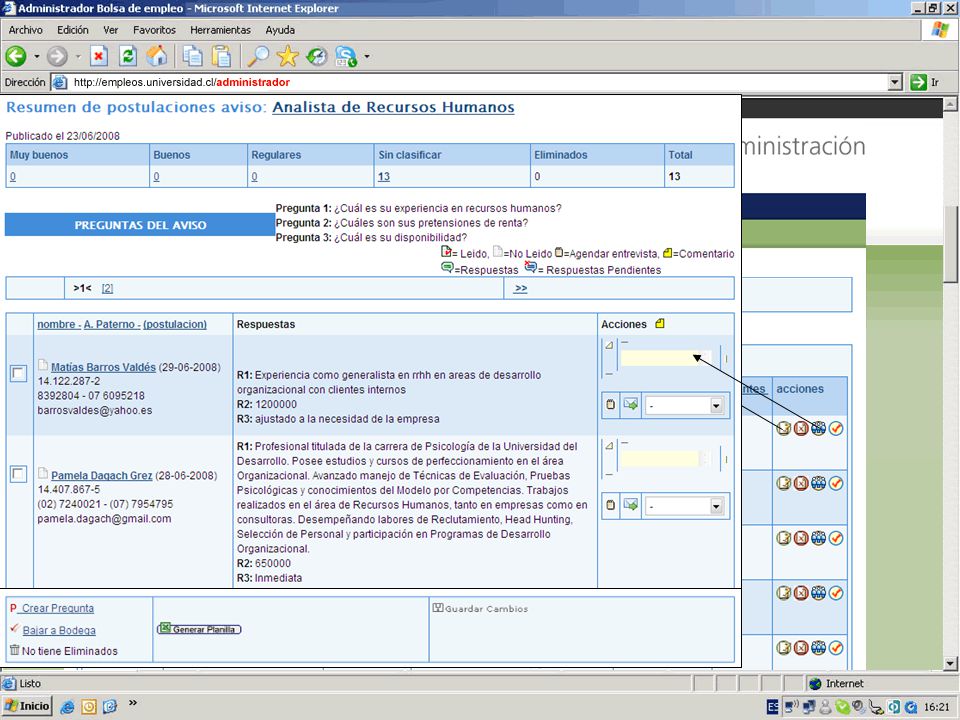Open Skype toolbar dropdown arrow
This screenshot has height=720, width=960.
[x=367, y=56]
